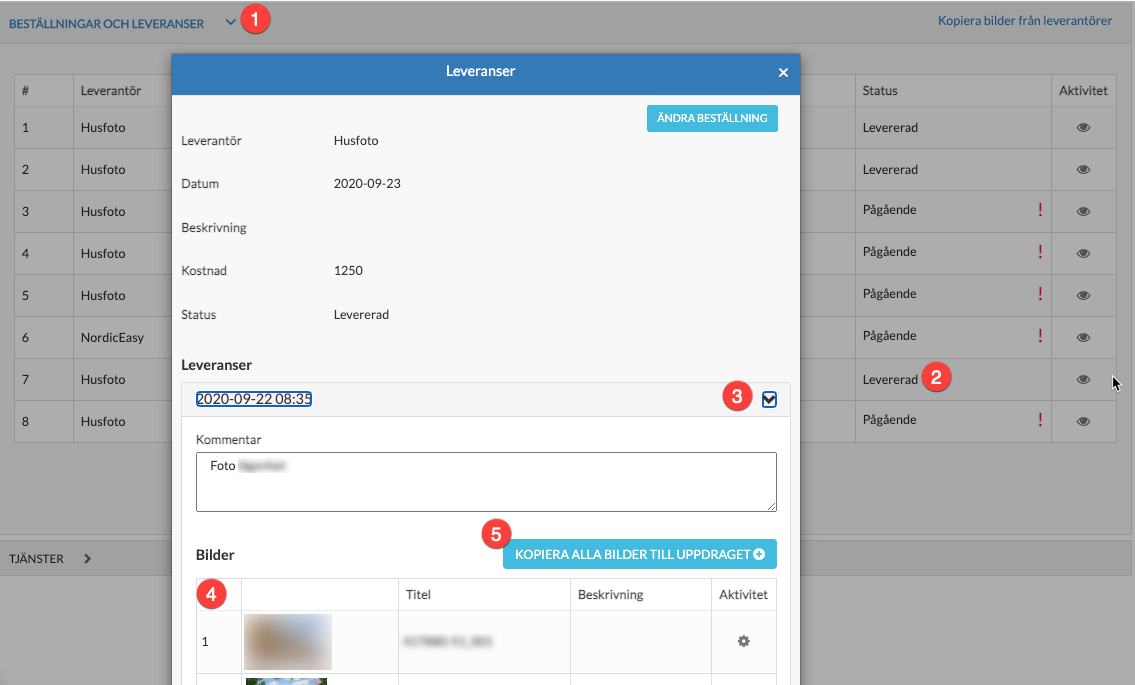View activity for order row 3
Viewport: 1135px width, 685px height.
click(x=1083, y=211)
